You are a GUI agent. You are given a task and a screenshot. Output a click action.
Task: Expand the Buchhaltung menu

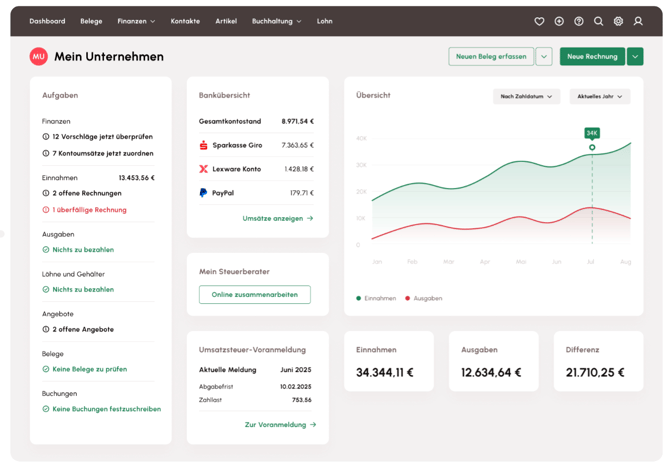(x=276, y=21)
